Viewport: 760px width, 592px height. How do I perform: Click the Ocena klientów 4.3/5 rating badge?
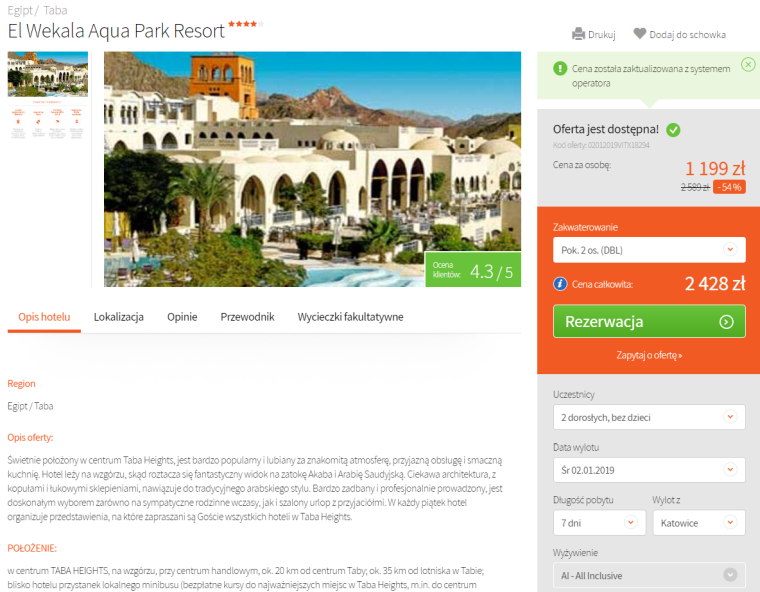point(473,270)
